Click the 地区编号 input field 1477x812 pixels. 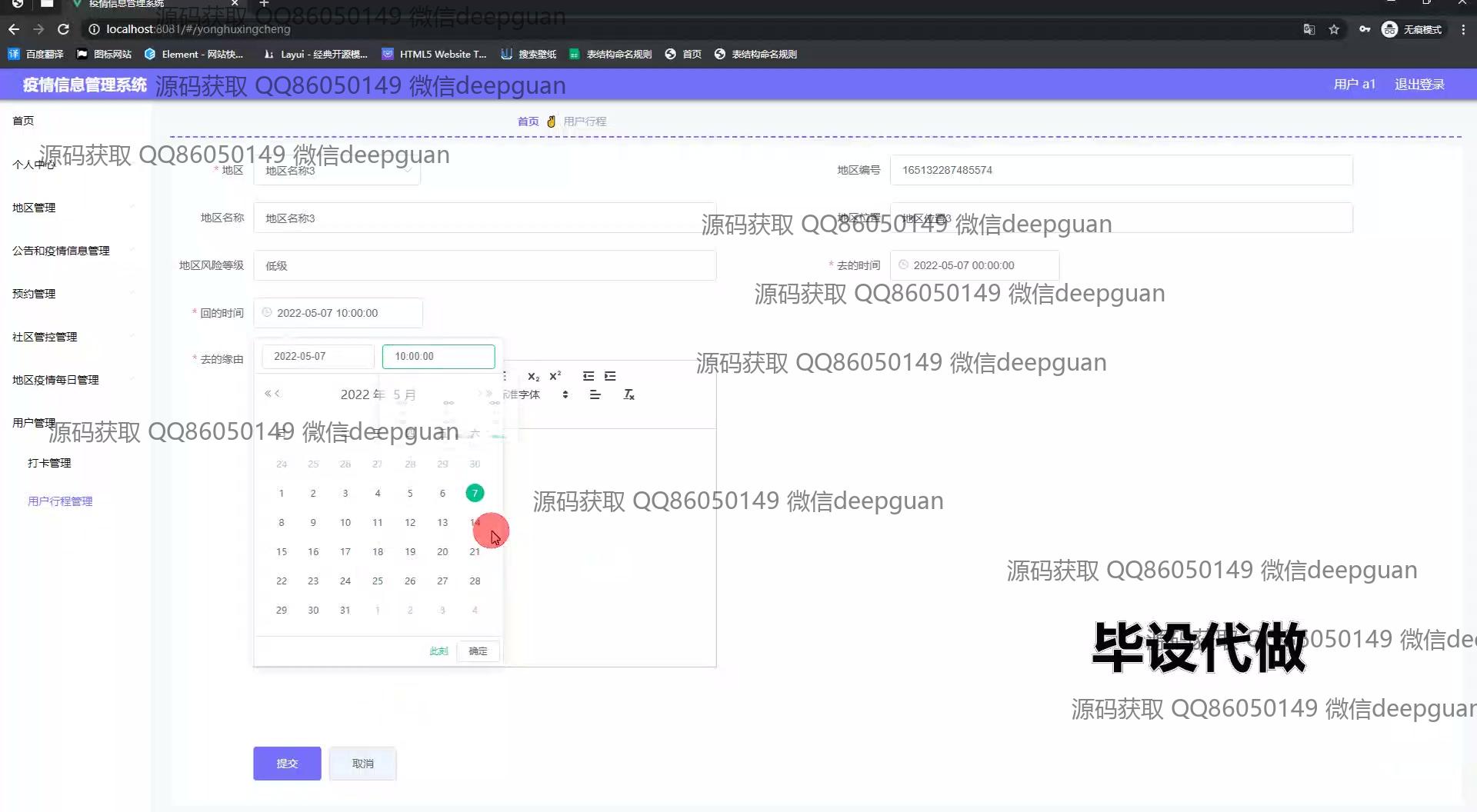tap(1121, 170)
